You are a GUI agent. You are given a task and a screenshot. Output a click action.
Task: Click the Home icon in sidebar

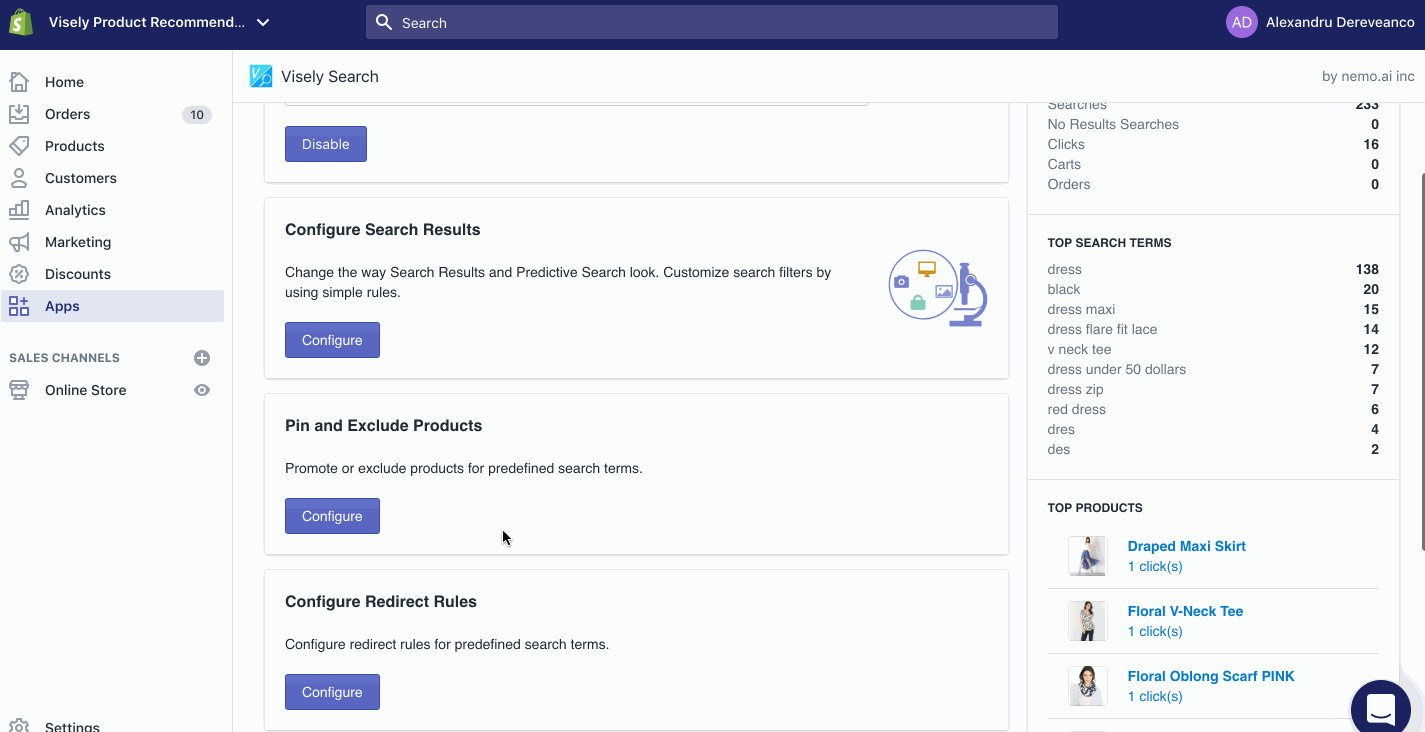19,82
